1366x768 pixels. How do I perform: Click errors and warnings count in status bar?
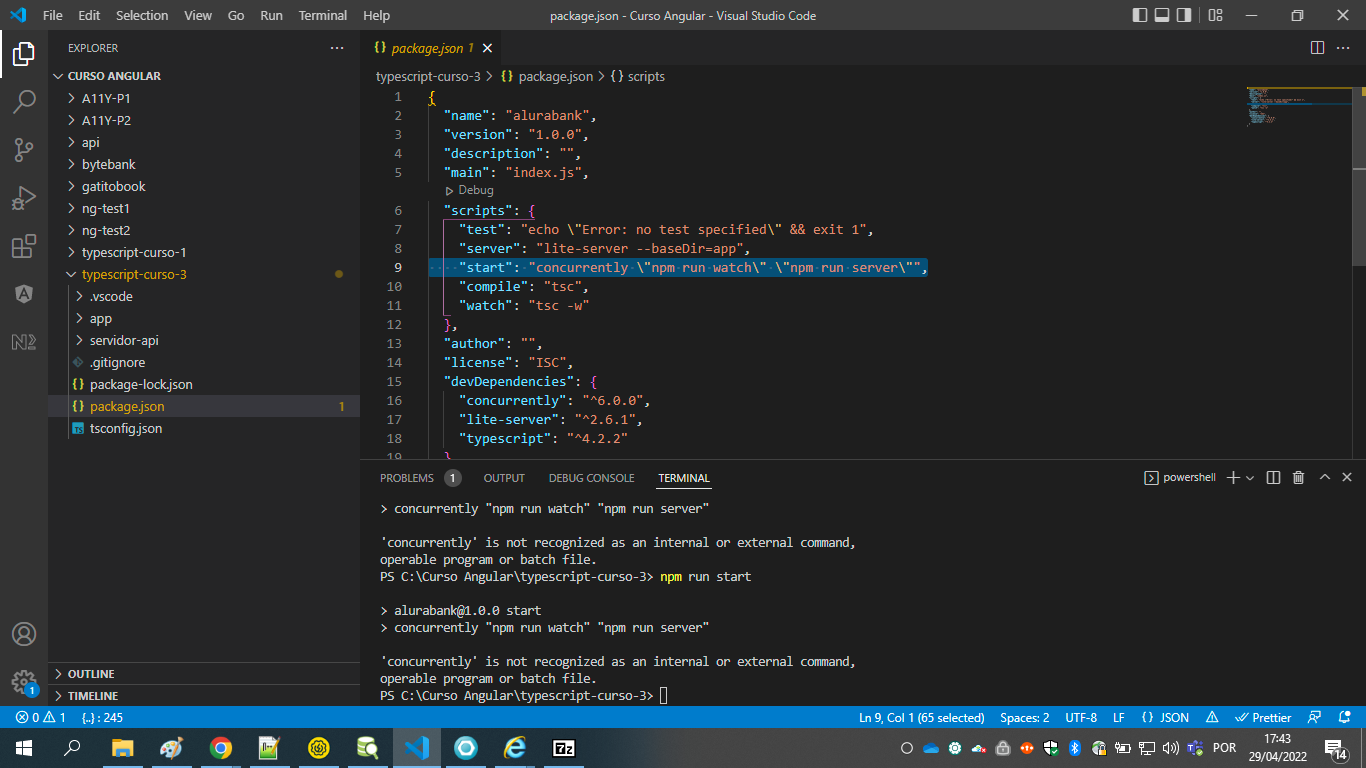(x=41, y=717)
